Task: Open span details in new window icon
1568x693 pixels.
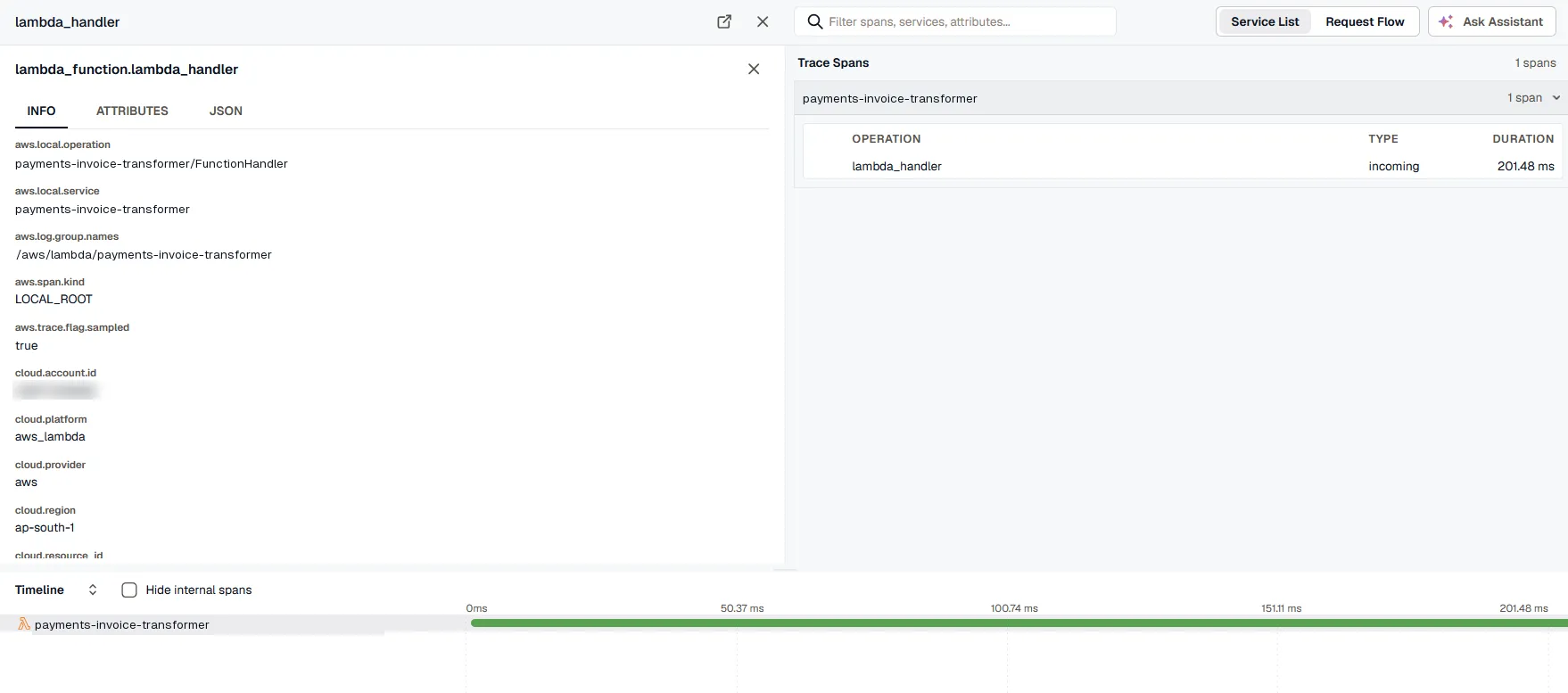Action: (724, 21)
